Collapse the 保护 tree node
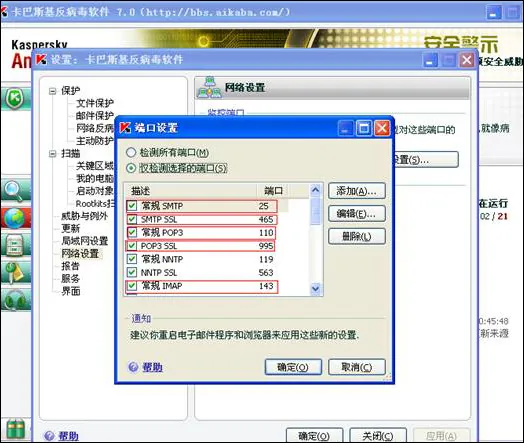Image resolution: width=524 pixels, height=443 pixels. (x=52, y=91)
